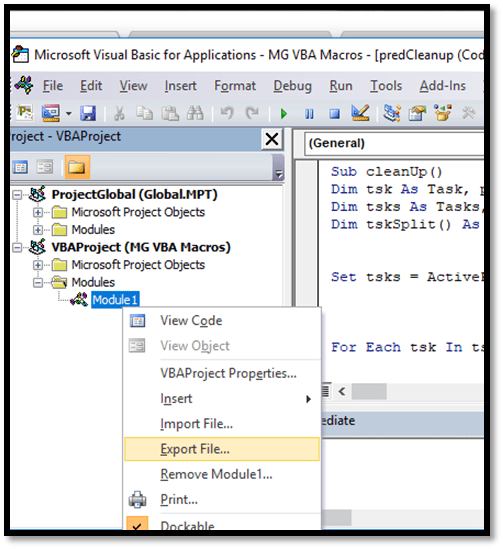Choose Print... from the context menu
This screenshot has width=503, height=549.
coord(222,499)
